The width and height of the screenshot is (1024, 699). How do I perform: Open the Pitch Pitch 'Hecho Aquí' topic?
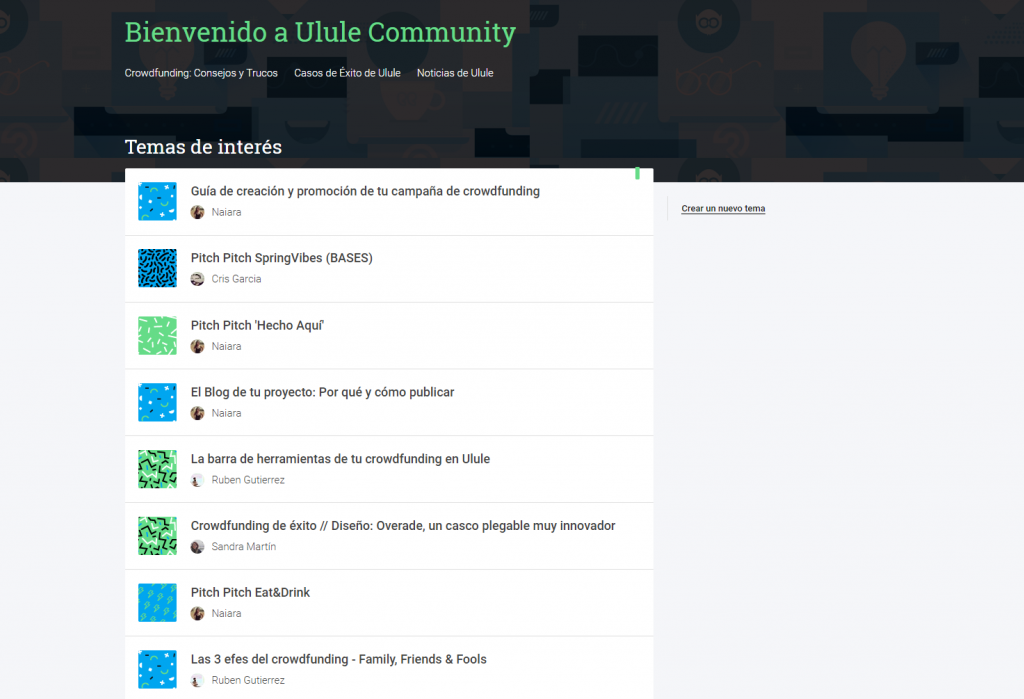click(257, 325)
